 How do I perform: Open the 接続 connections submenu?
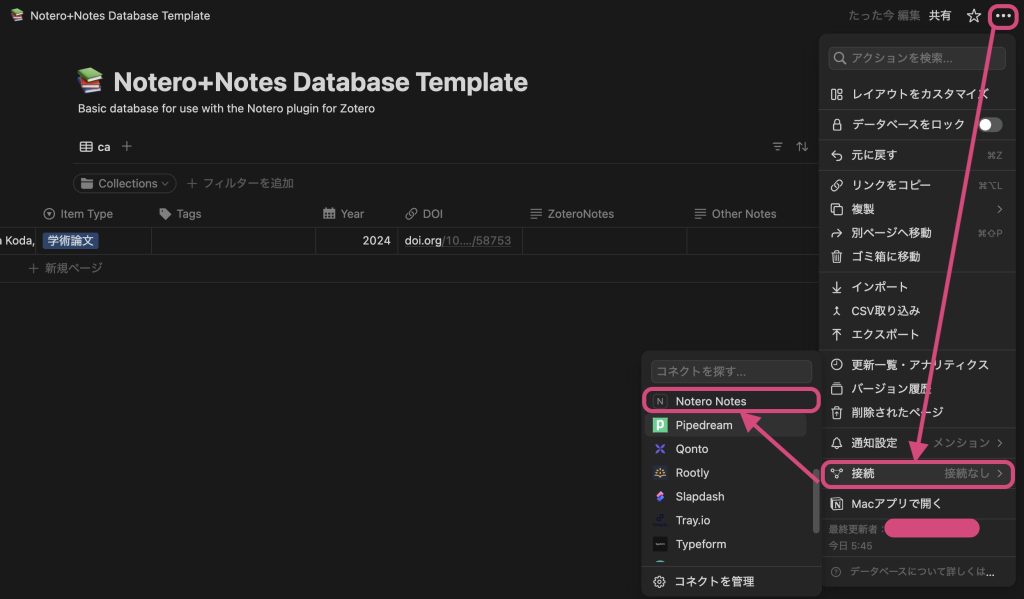[916, 473]
